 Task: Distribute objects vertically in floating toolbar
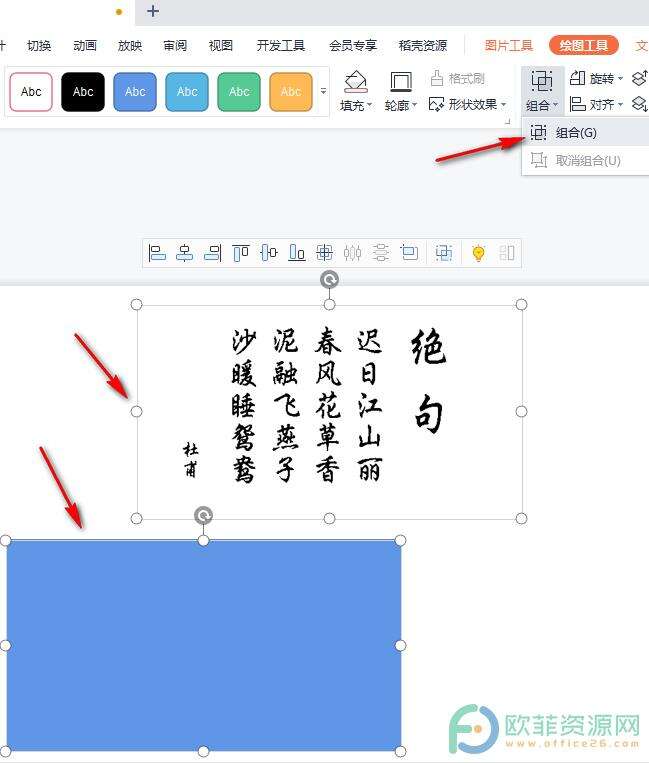(380, 253)
